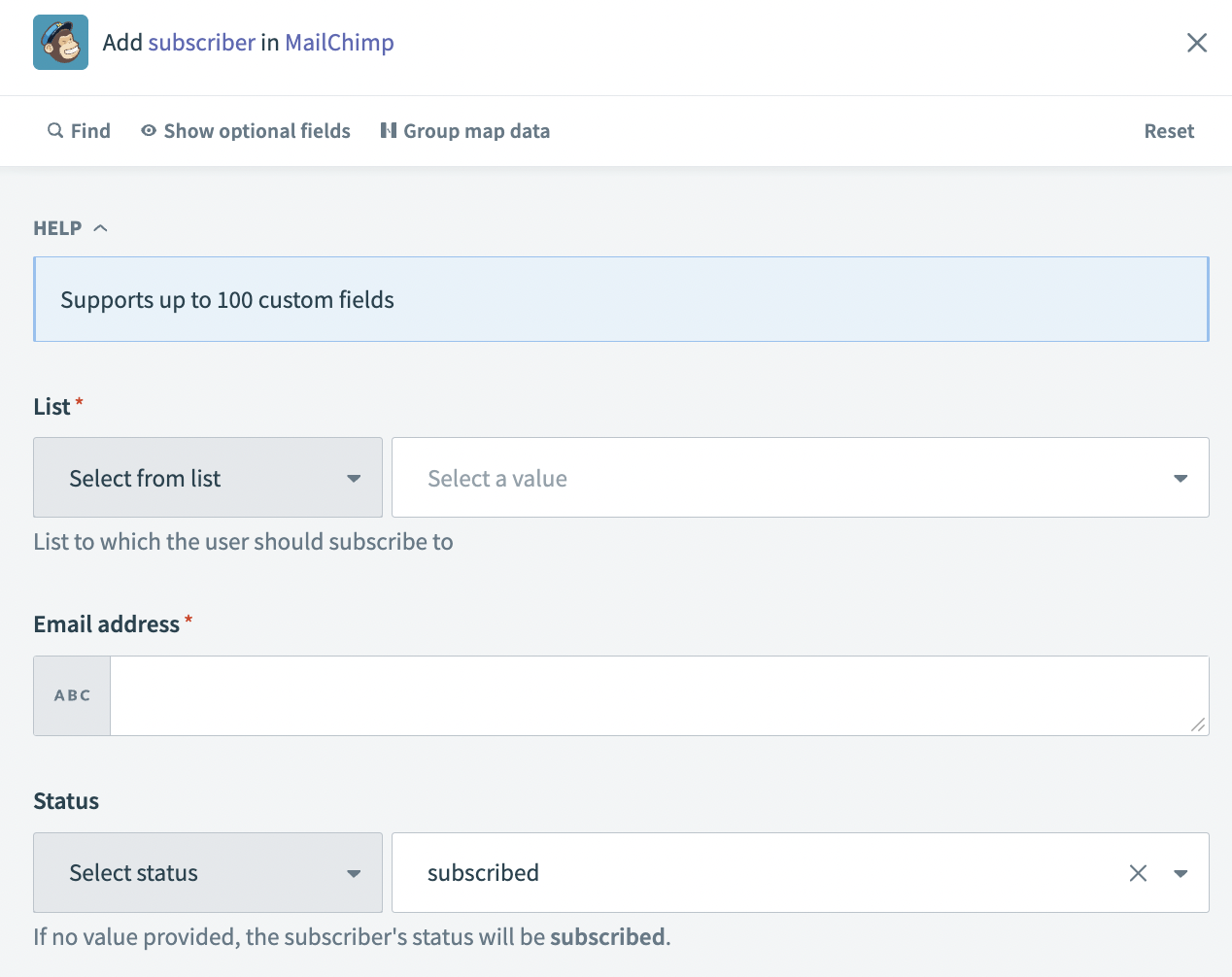The width and height of the screenshot is (1232, 977).
Task: Toggle Show optional fields eye icon
Action: tap(149, 130)
